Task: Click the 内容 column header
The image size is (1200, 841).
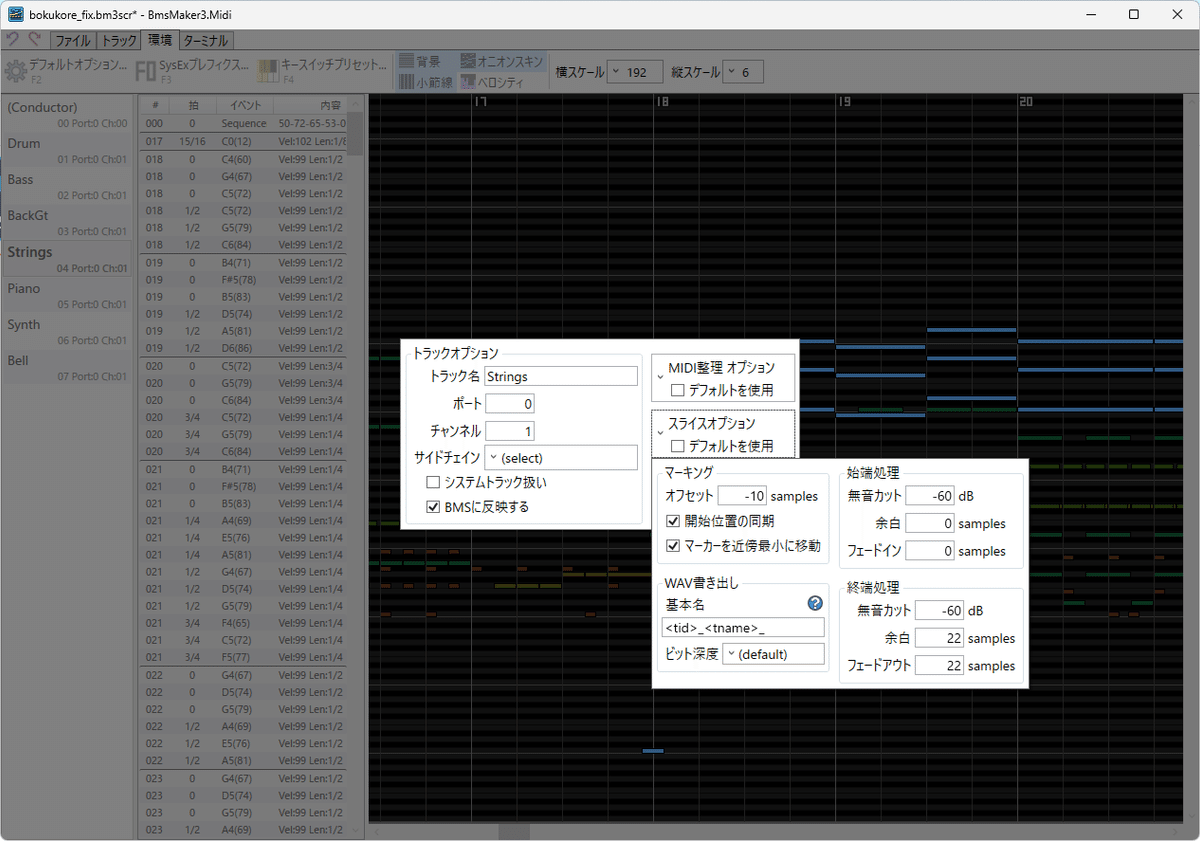Action: click(309, 105)
